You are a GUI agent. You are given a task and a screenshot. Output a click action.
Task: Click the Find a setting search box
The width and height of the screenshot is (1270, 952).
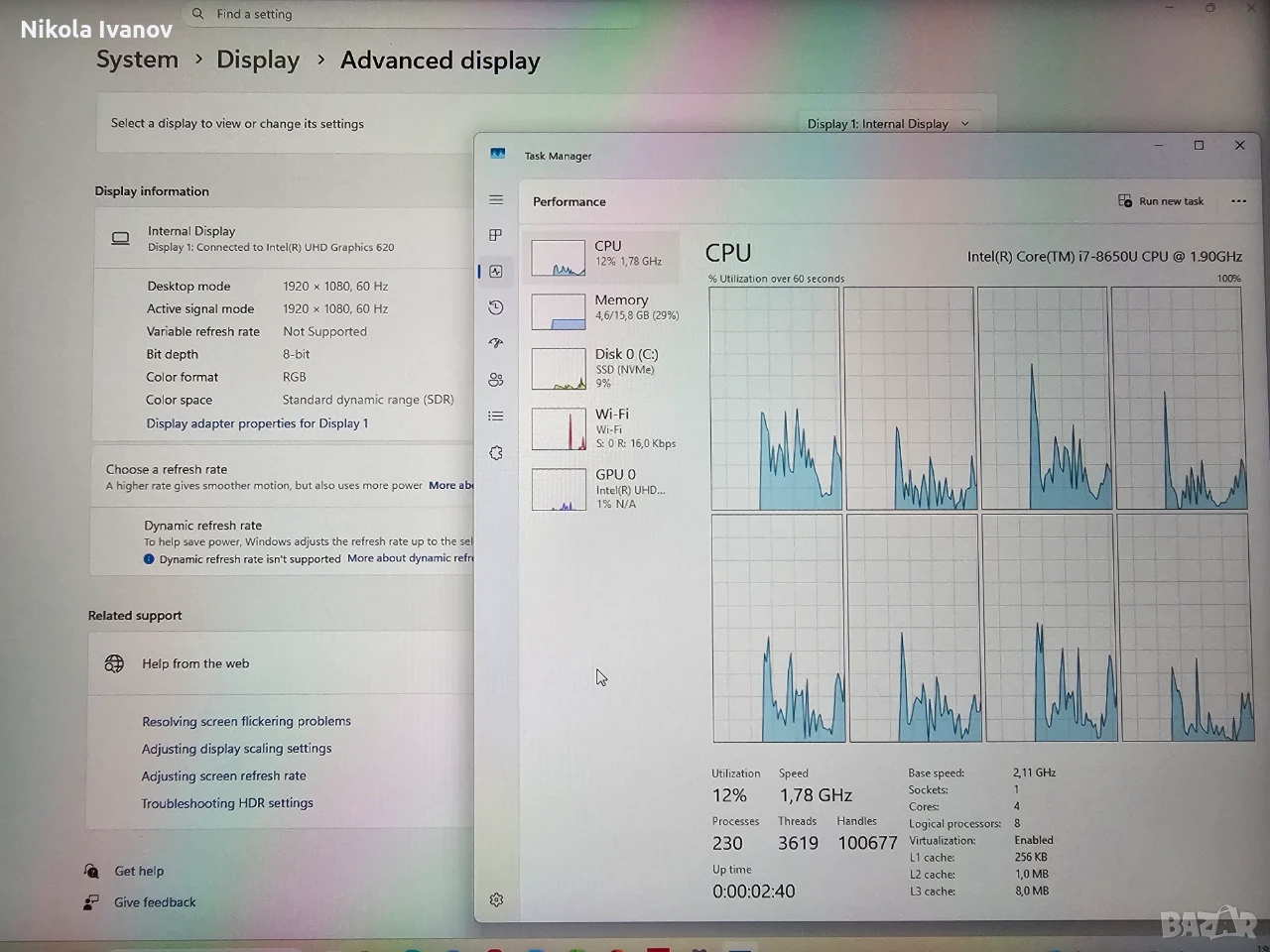tap(412, 14)
